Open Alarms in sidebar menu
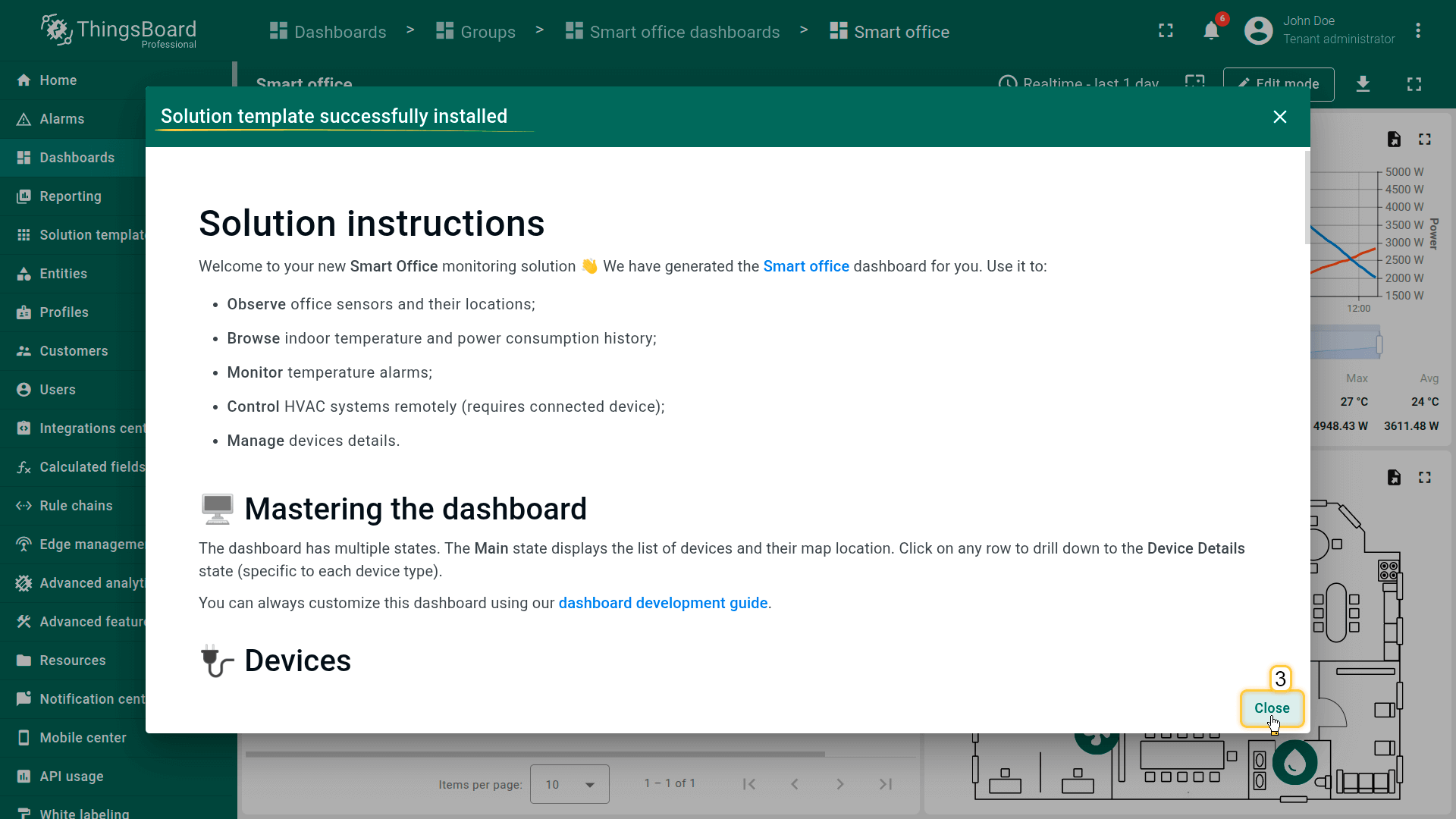1456x819 pixels. (62, 119)
